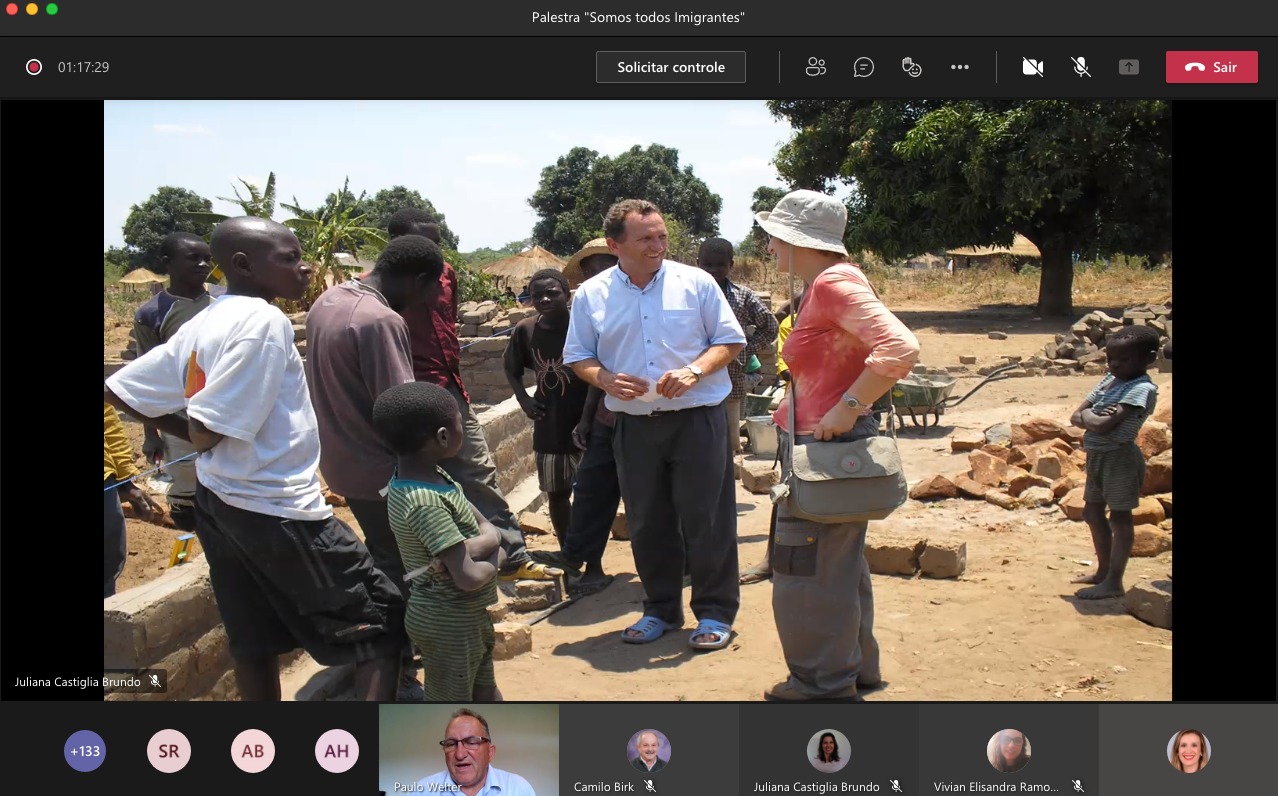1278x796 pixels.
Task: Select the last unnamed participant avatar
Action: pos(1189,751)
